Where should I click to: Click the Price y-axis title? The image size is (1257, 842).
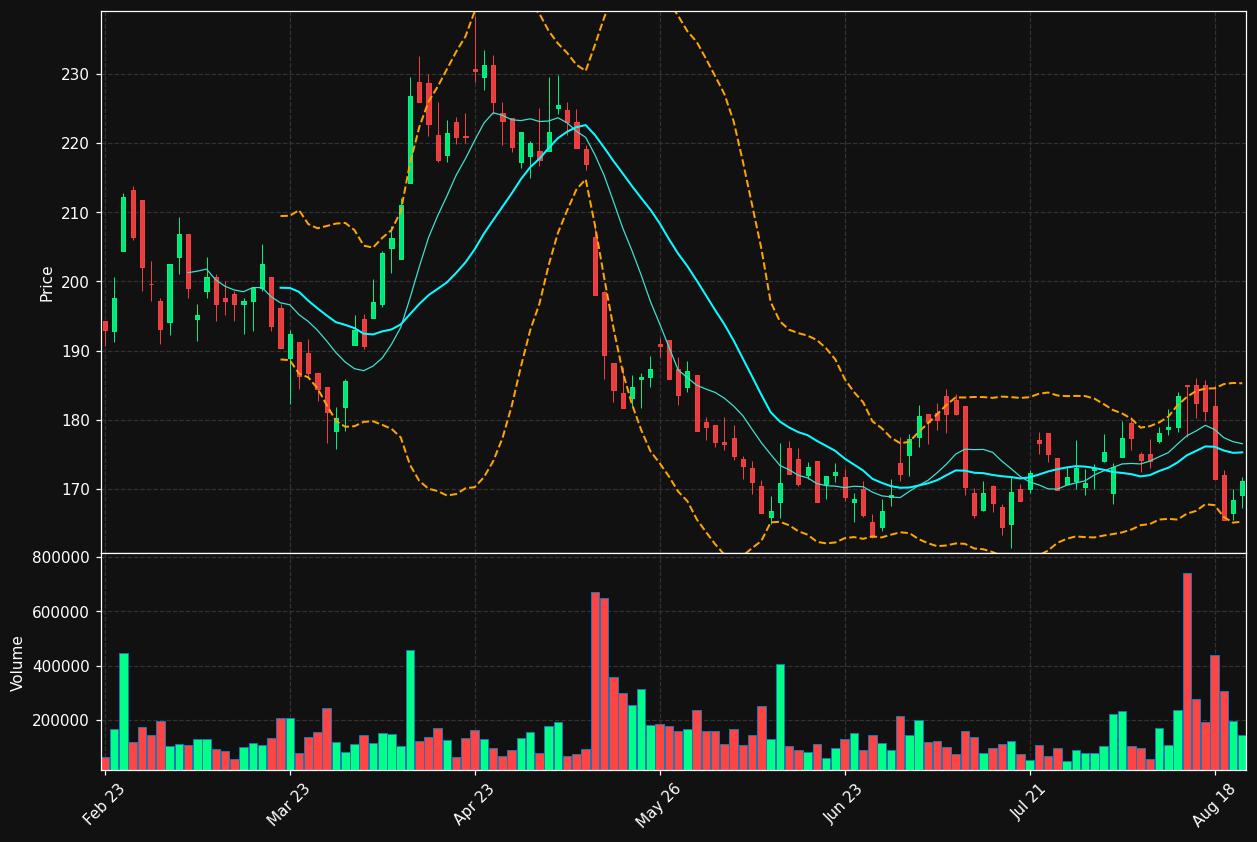47,283
